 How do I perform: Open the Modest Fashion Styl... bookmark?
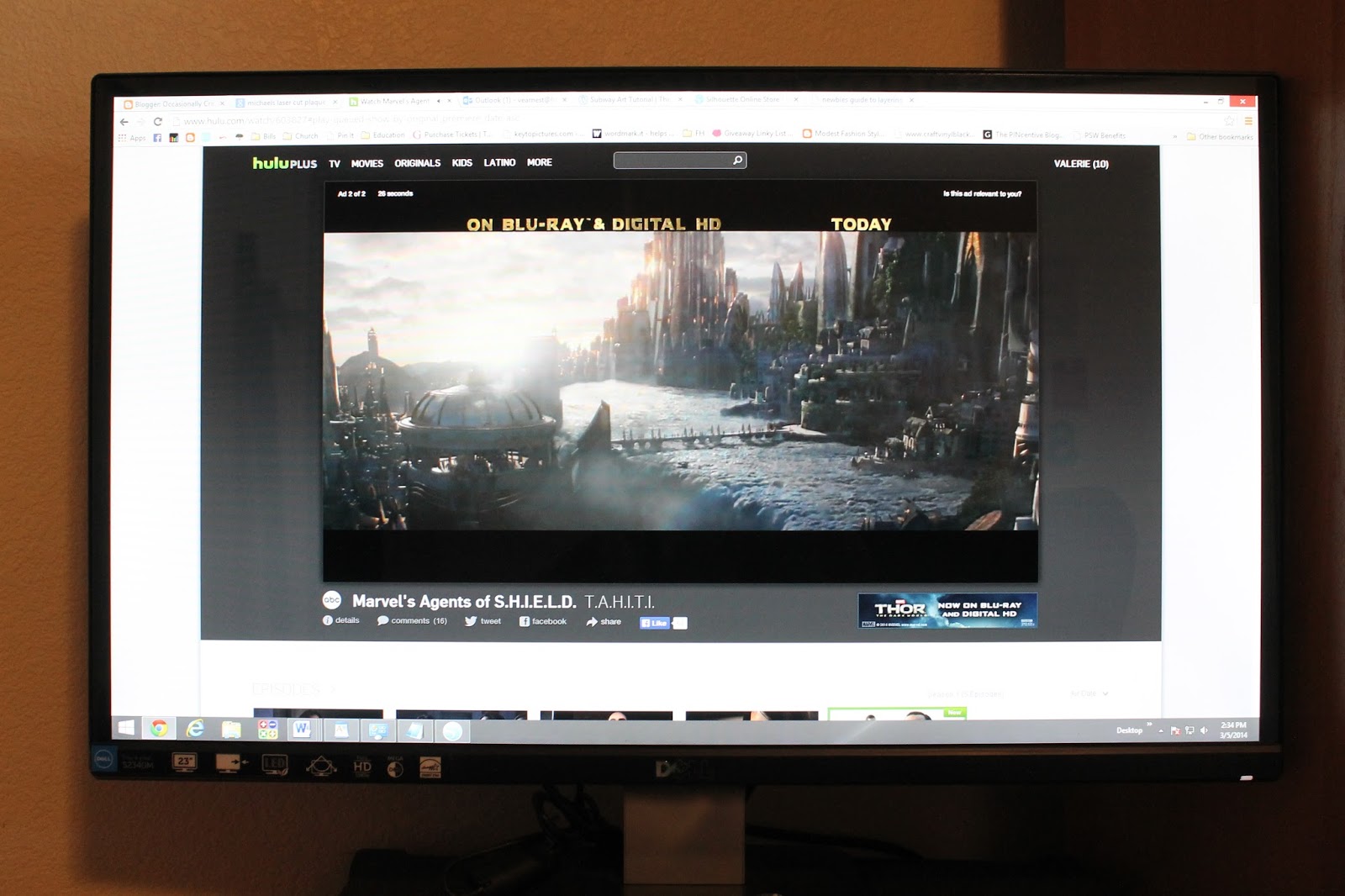[x=841, y=134]
